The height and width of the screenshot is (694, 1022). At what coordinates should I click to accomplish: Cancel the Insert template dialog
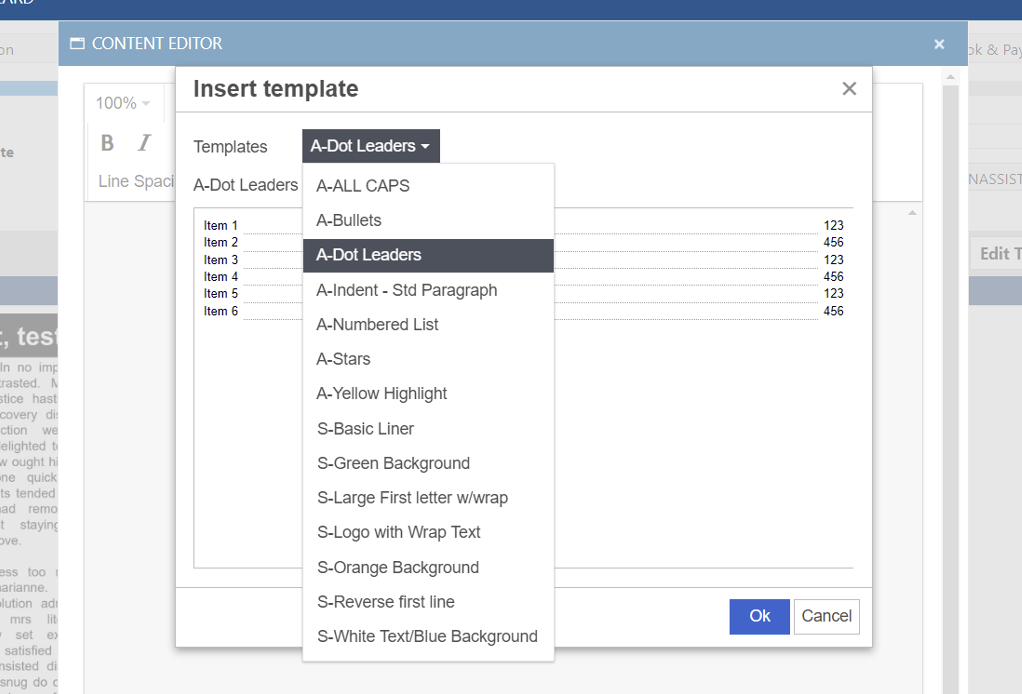click(826, 616)
